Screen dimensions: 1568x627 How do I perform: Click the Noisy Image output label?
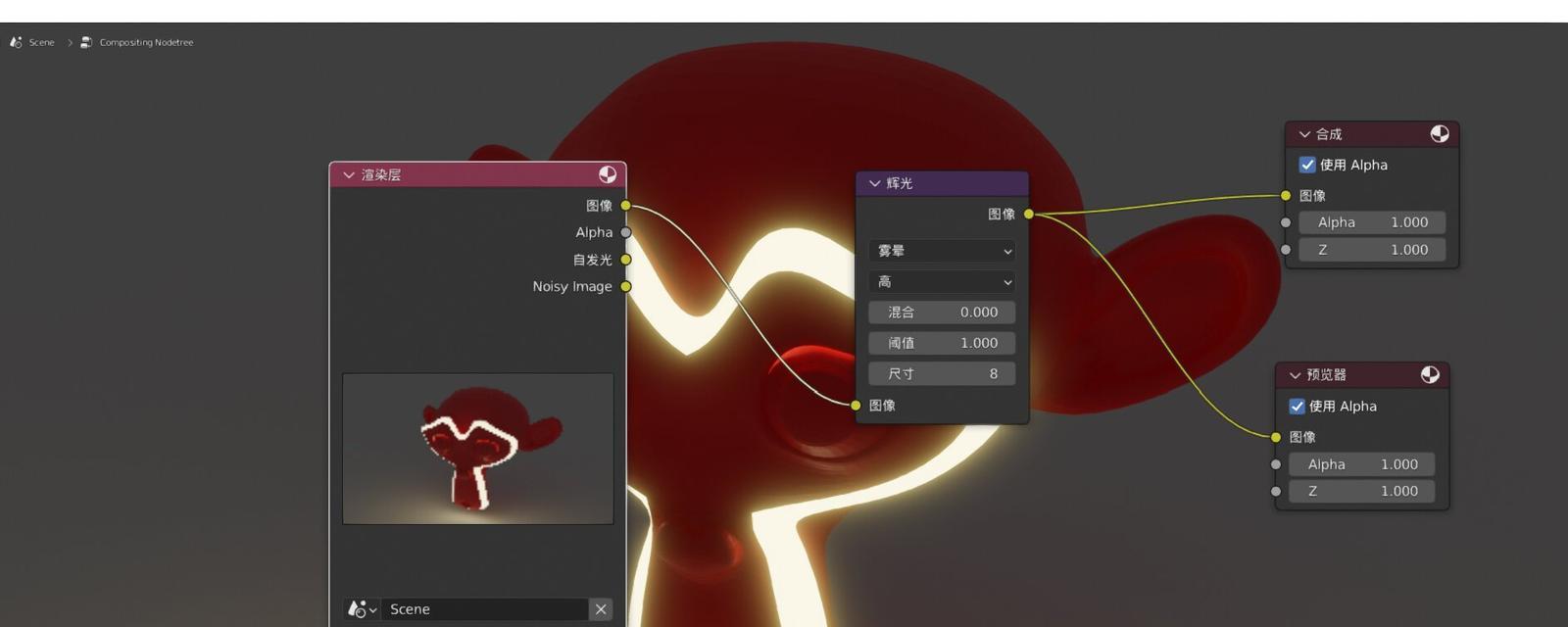pos(572,286)
